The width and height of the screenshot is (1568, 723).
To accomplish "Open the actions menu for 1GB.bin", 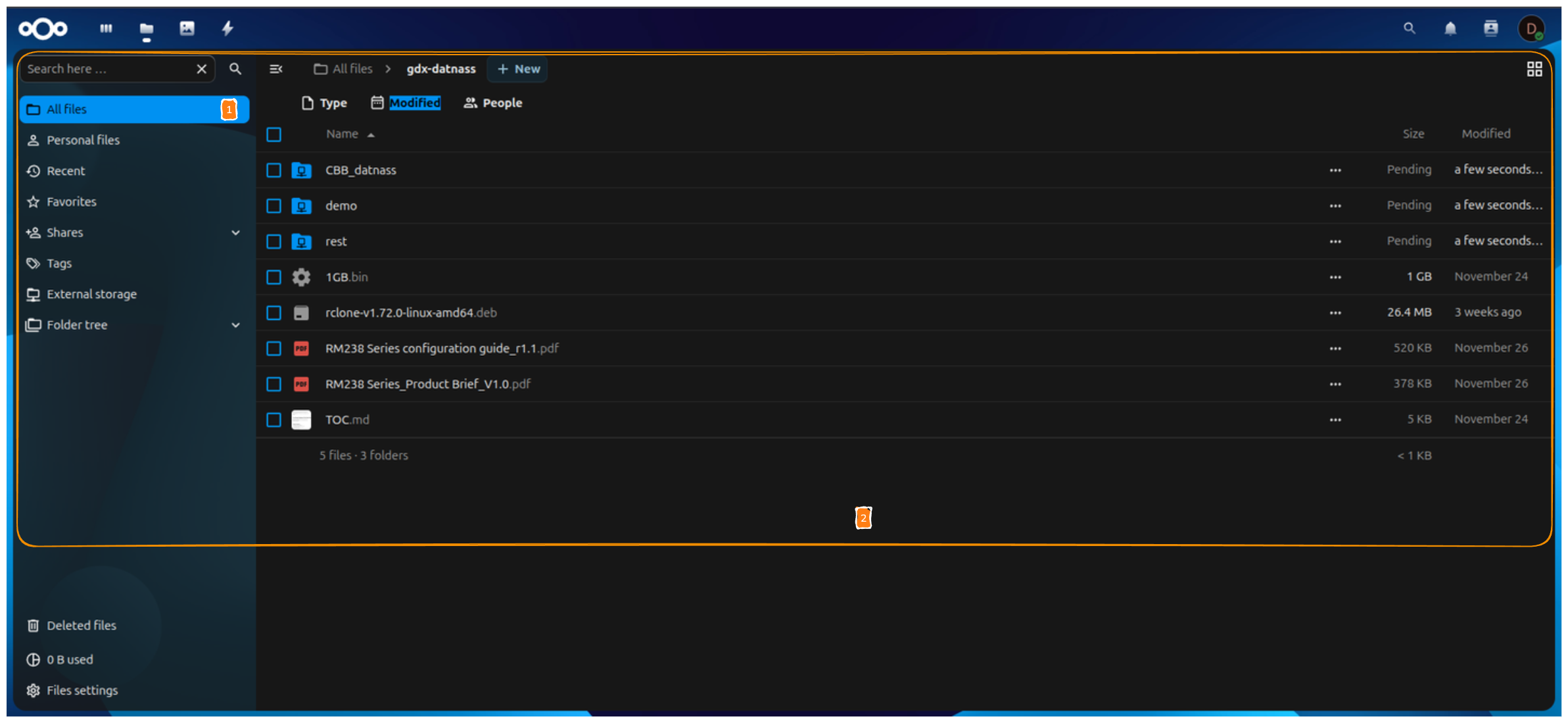I will click(x=1335, y=277).
